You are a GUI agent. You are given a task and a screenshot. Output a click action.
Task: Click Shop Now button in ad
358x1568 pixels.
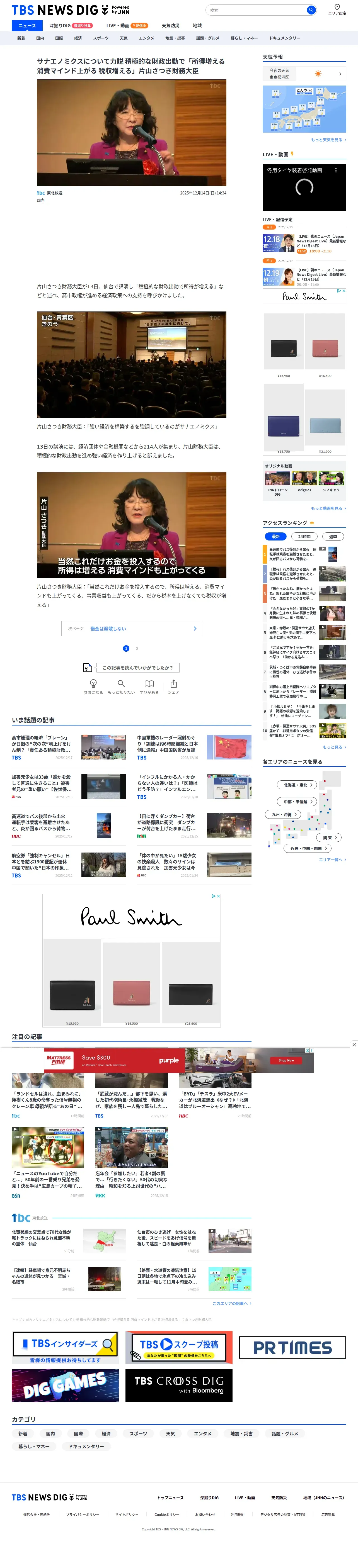click(x=286, y=1060)
